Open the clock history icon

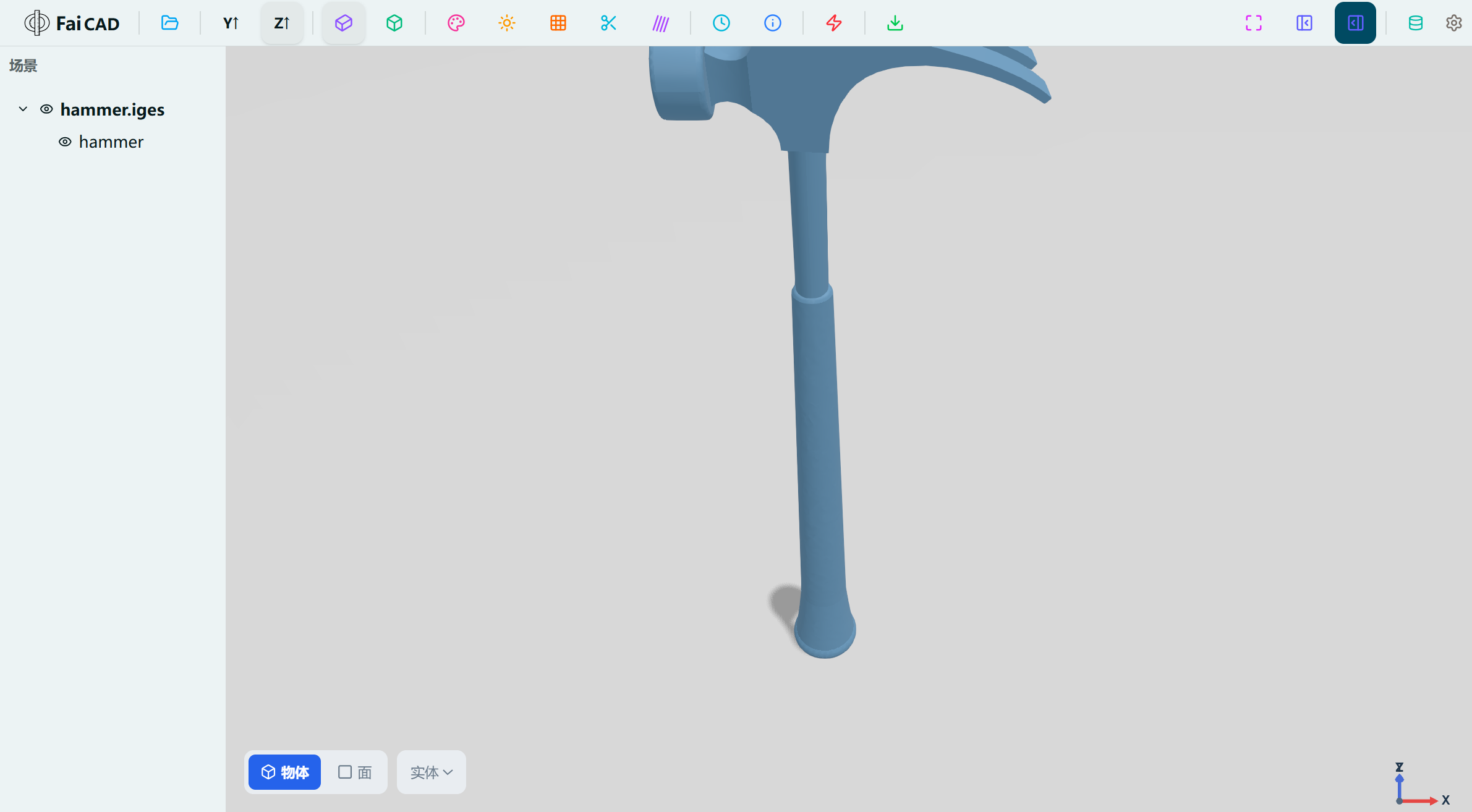tap(721, 23)
